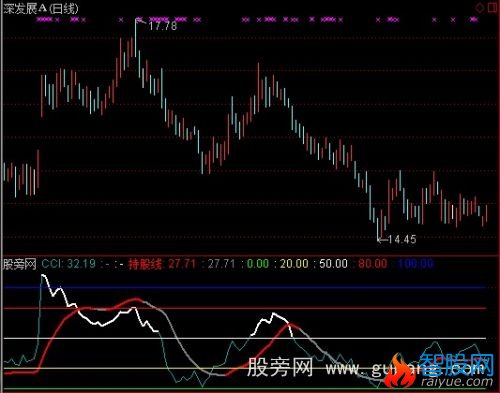Click the candlestick at the 17.78 peak
This screenshot has width=500, height=393.
[136, 37]
